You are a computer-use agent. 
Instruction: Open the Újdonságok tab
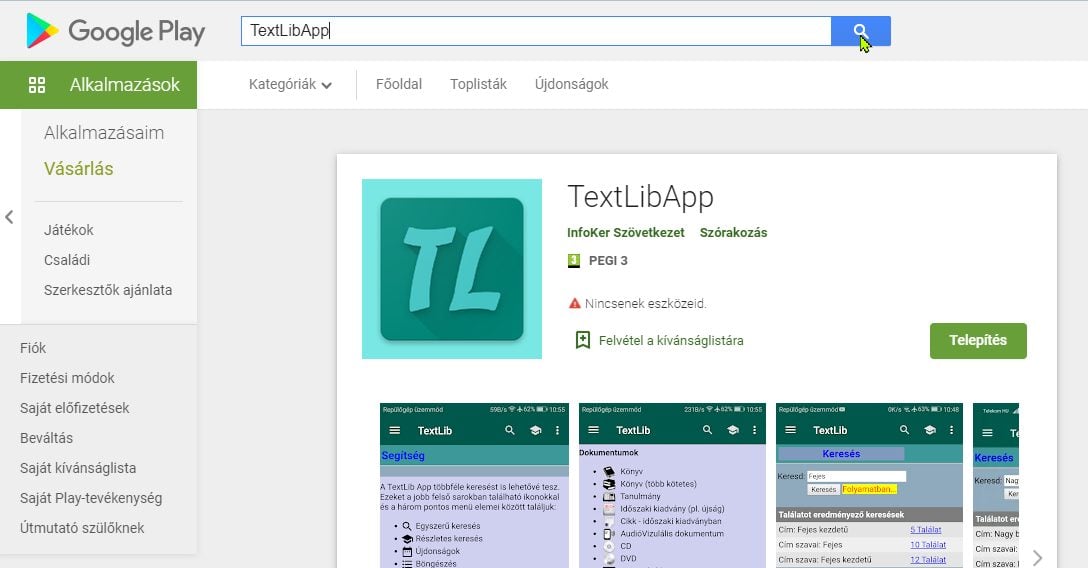571,85
